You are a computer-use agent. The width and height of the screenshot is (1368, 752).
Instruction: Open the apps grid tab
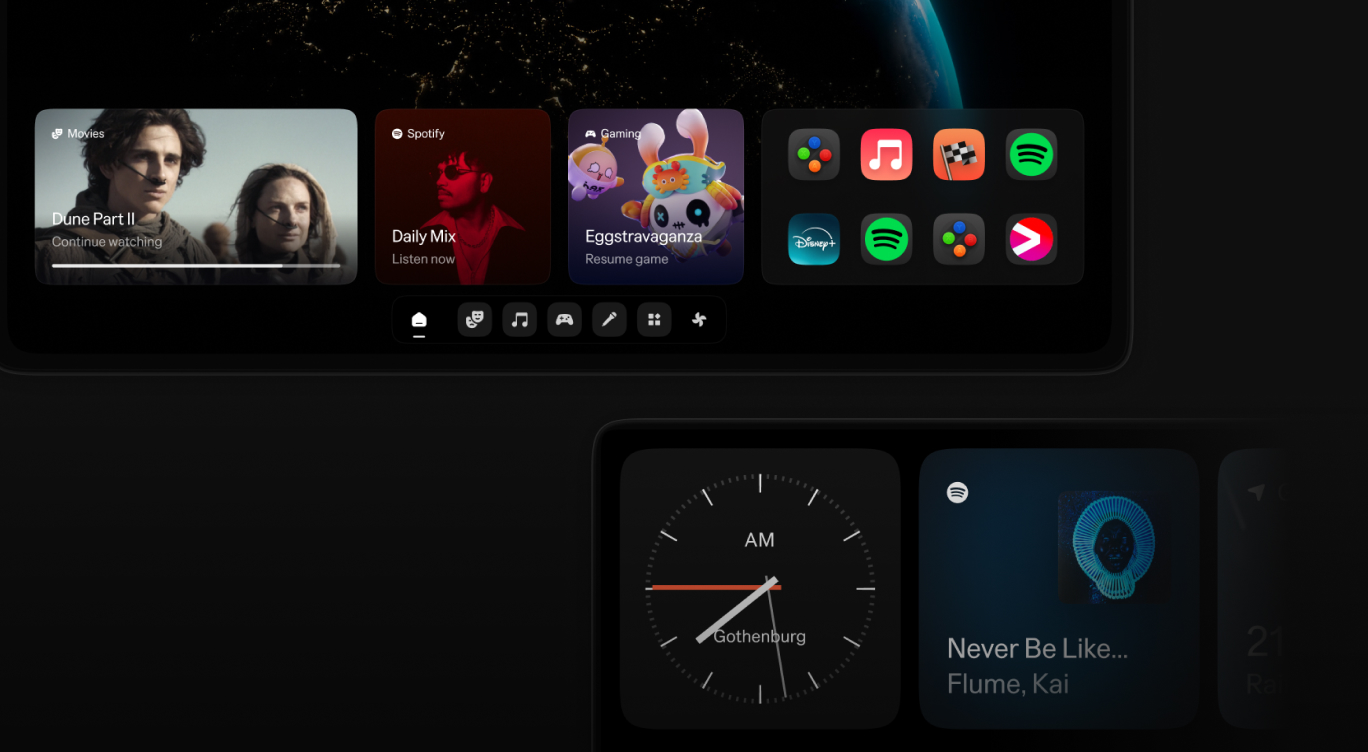(x=654, y=320)
